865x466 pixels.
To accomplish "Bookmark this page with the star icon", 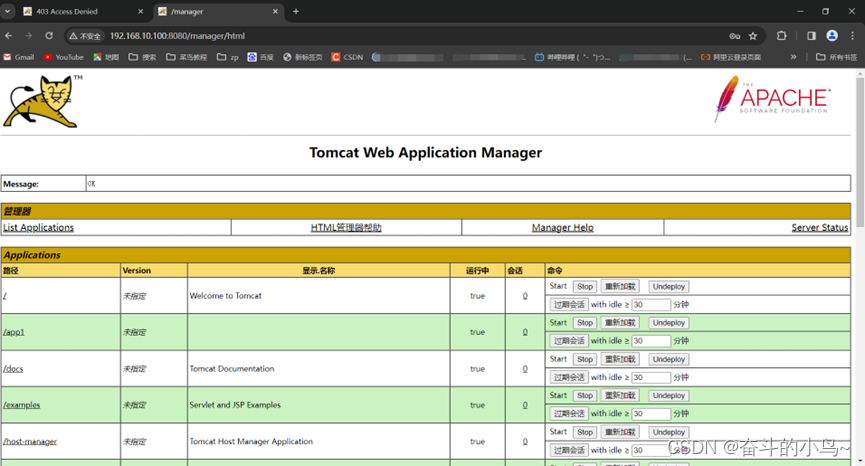I will click(x=753, y=36).
